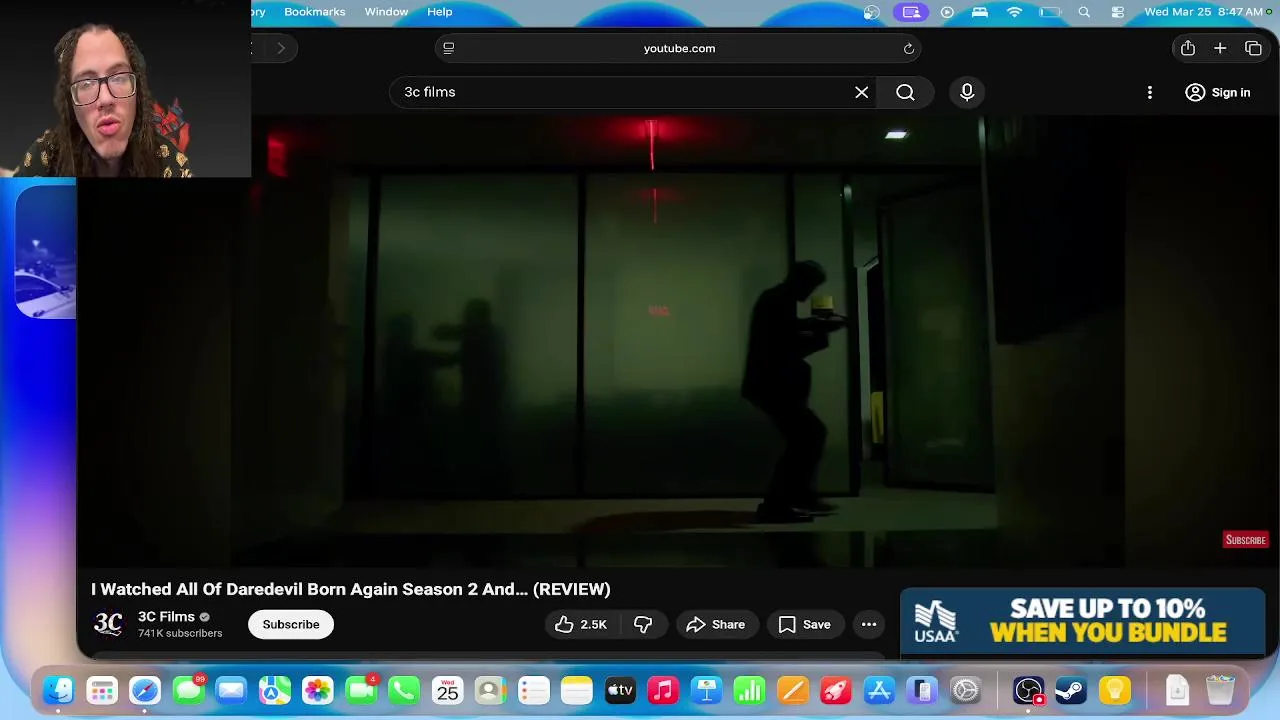Open Contacts from the Dock
The height and width of the screenshot is (720, 1280).
coord(490,690)
